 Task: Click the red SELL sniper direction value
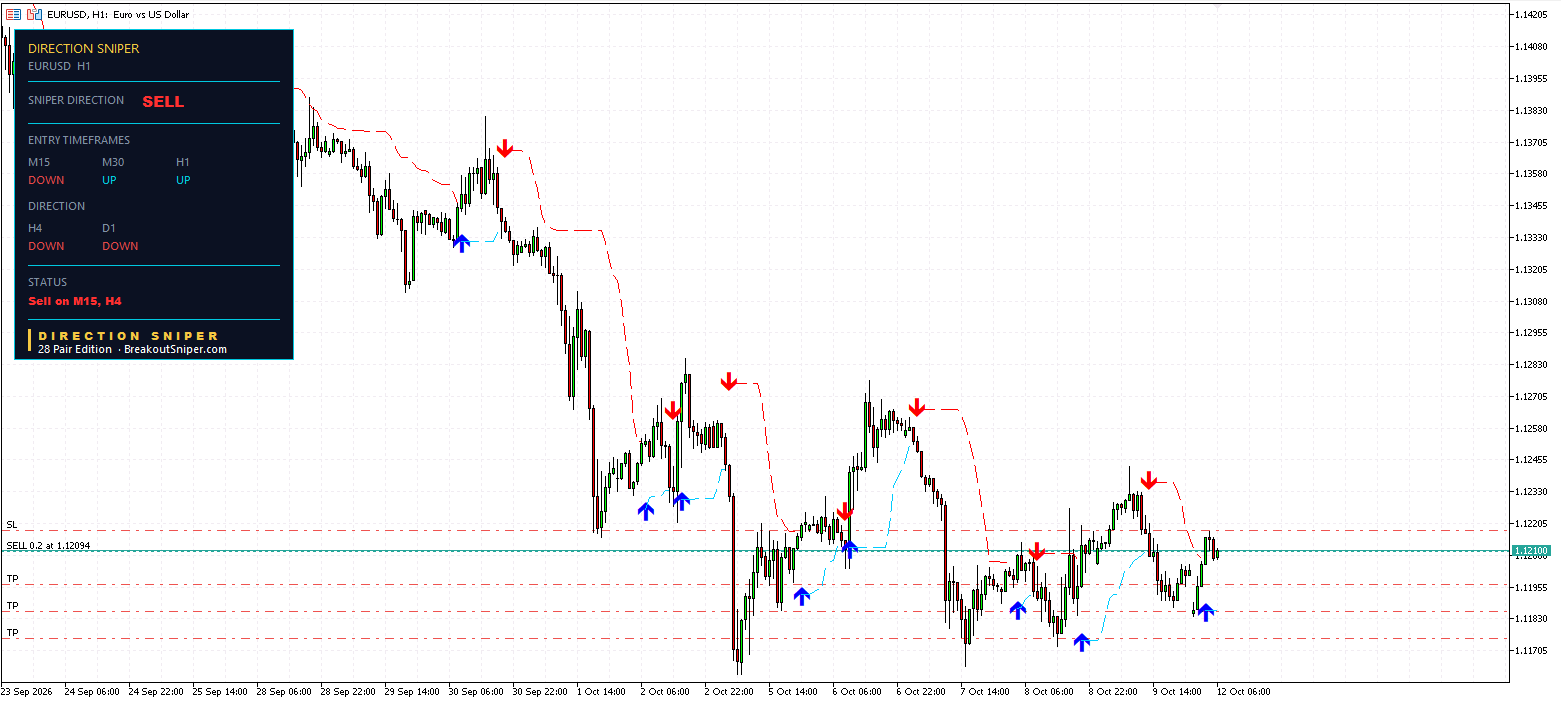coord(163,101)
